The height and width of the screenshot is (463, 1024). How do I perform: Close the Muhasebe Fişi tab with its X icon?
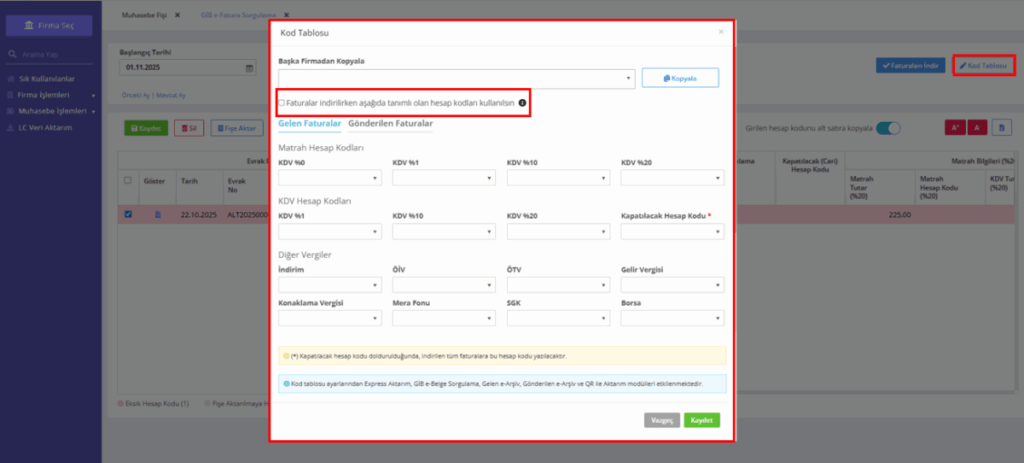pyautogui.click(x=177, y=14)
